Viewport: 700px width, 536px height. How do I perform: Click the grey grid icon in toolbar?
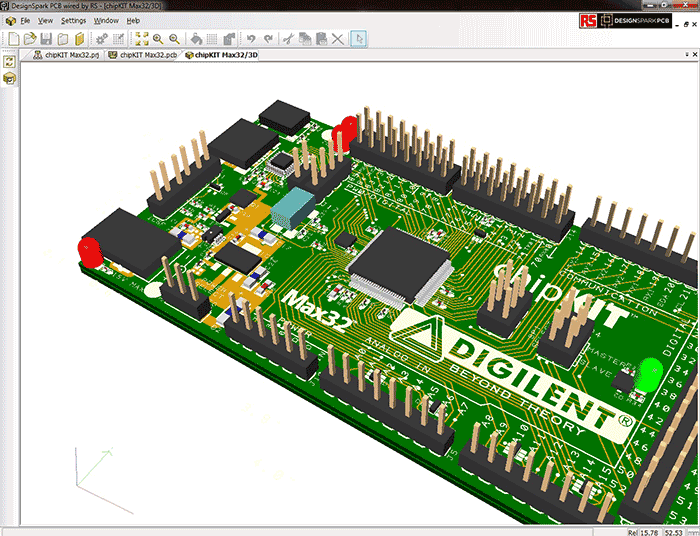point(212,39)
